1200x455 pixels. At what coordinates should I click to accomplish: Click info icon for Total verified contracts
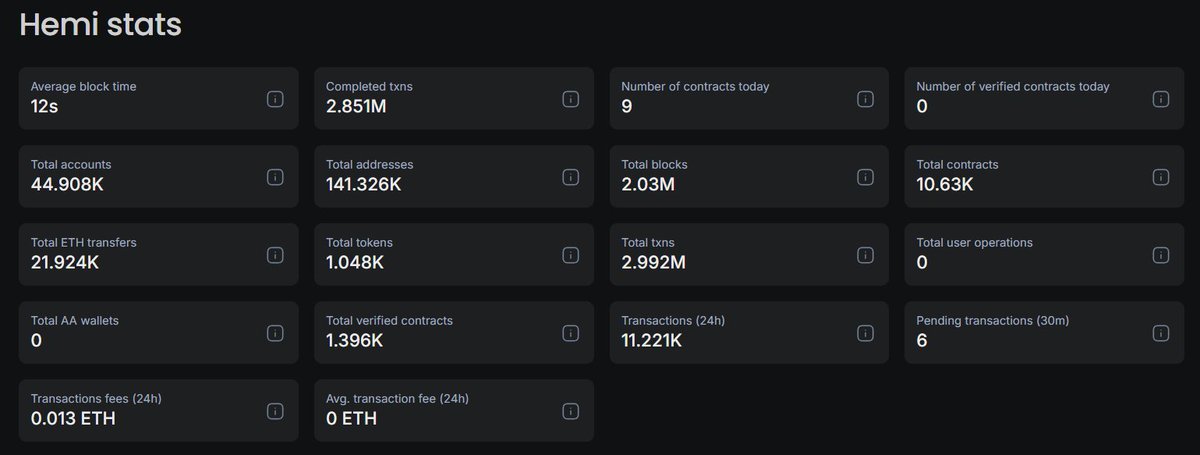(x=570, y=333)
